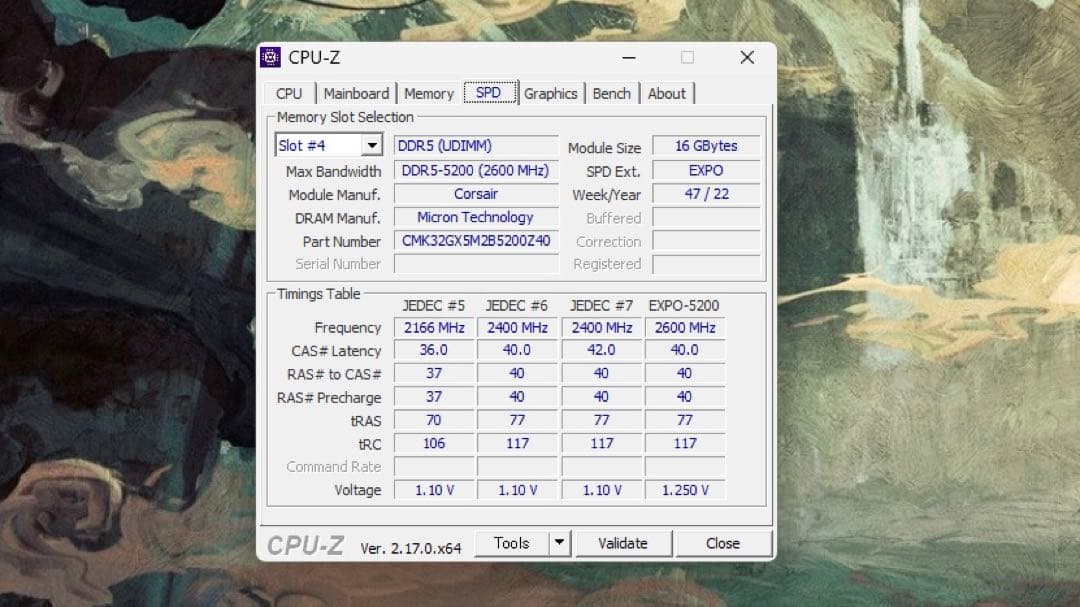This screenshot has width=1080, height=607.
Task: Click the JEDEC #5 1.10 V voltage cell
Action: coord(434,490)
